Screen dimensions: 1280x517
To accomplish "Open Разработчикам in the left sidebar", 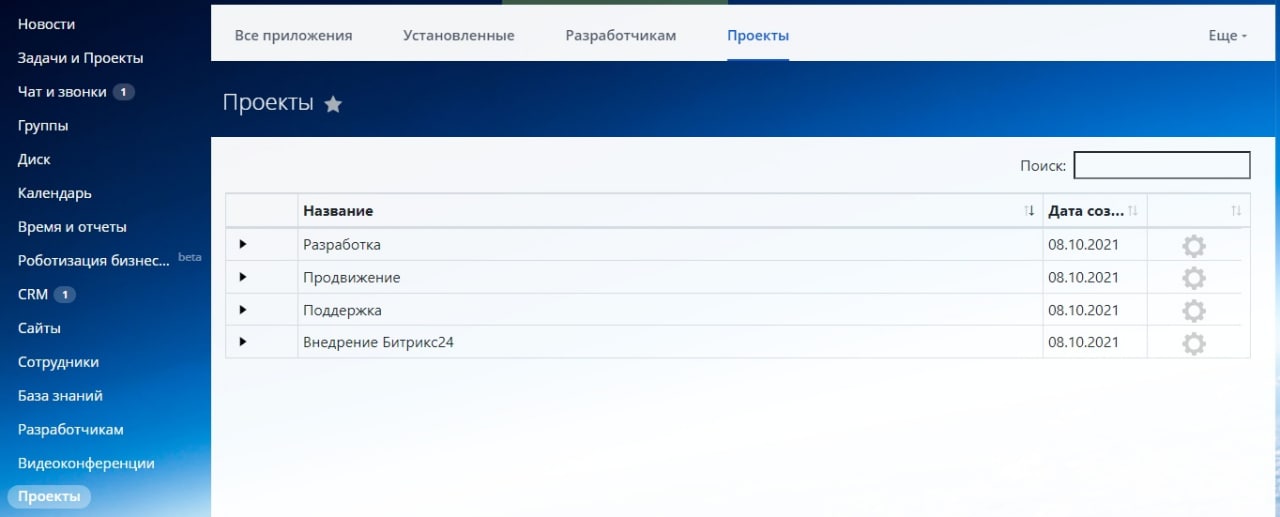I will point(71,429).
